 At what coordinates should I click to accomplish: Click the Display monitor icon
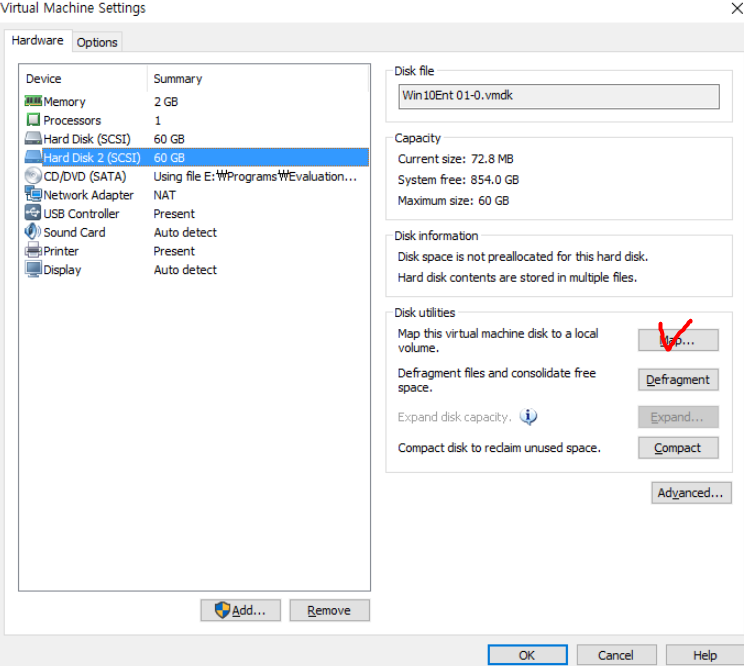tap(33, 269)
